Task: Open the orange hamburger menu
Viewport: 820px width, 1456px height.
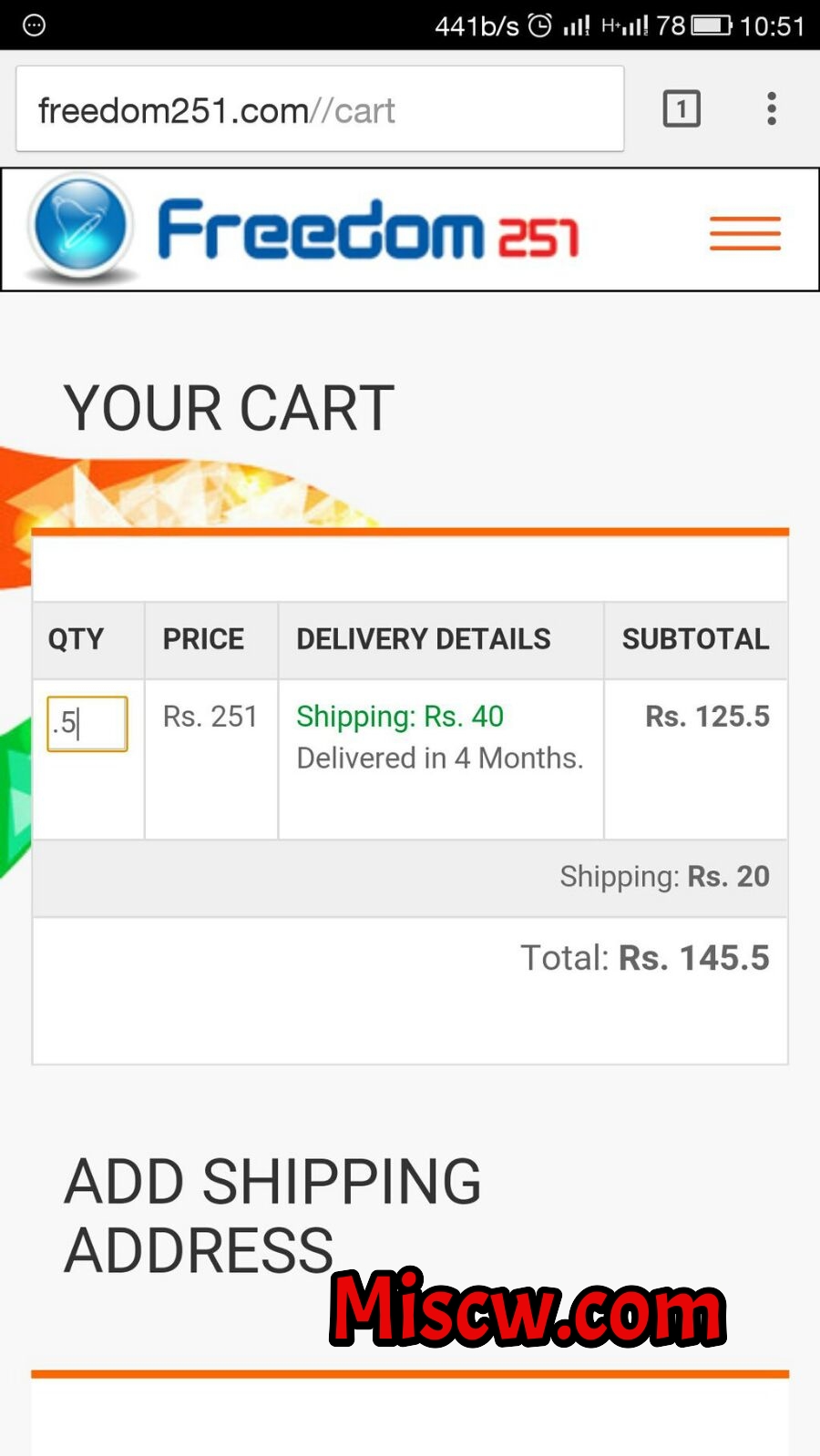Action: [x=745, y=233]
